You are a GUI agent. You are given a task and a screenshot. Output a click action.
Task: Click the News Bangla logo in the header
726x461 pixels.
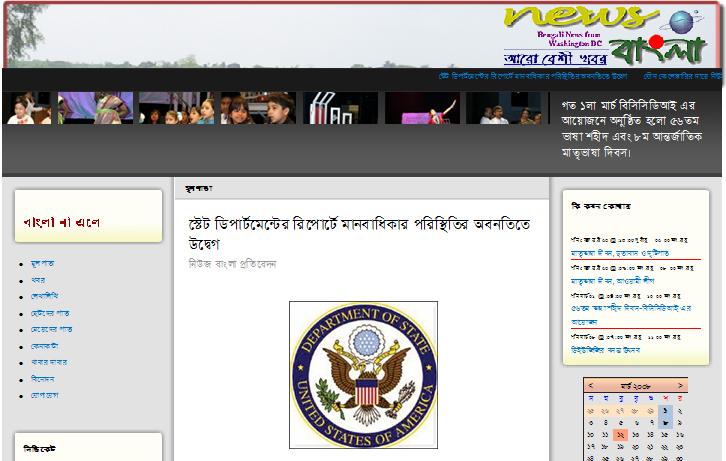point(604,35)
